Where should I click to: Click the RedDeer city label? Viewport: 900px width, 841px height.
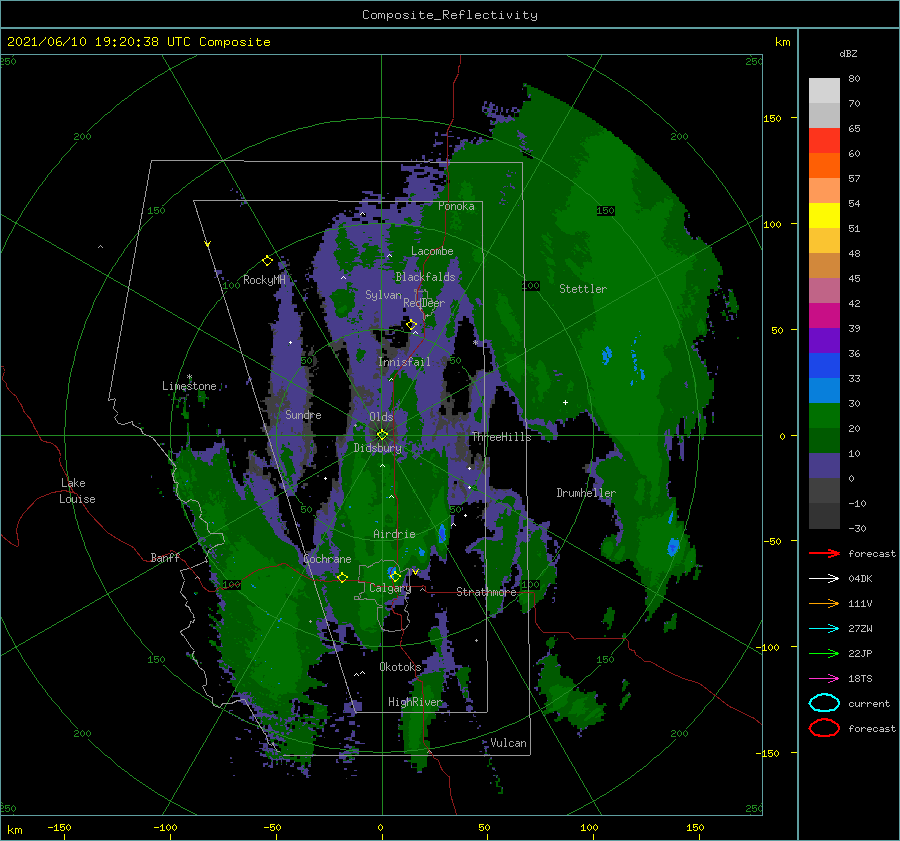click(424, 303)
